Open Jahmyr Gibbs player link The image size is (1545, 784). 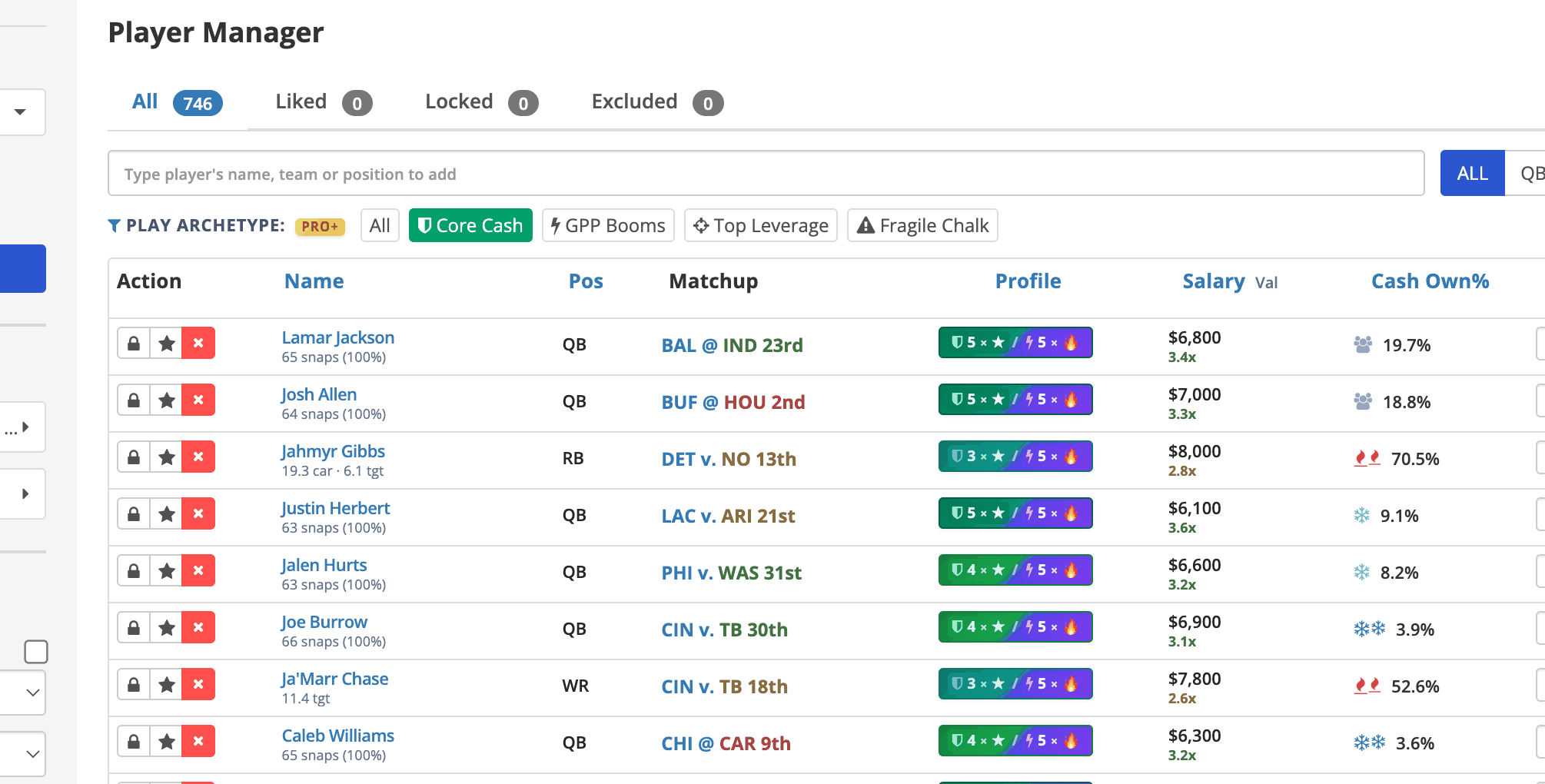pos(333,451)
